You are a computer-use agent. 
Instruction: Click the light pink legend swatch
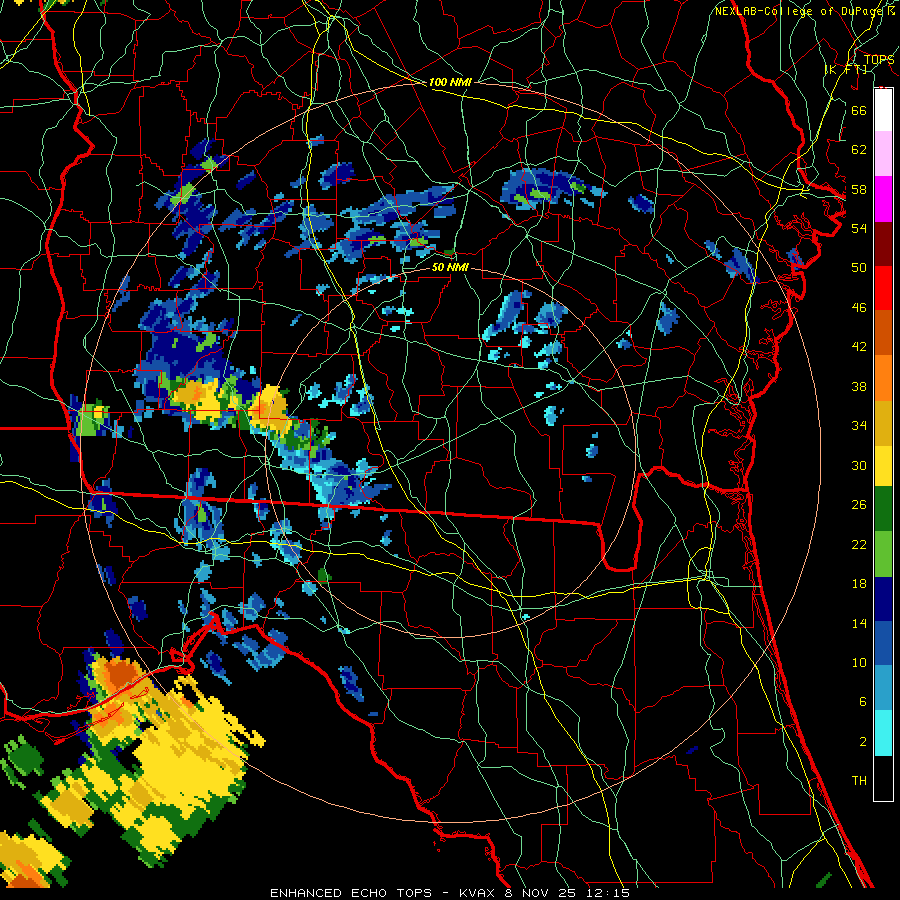coord(883,154)
